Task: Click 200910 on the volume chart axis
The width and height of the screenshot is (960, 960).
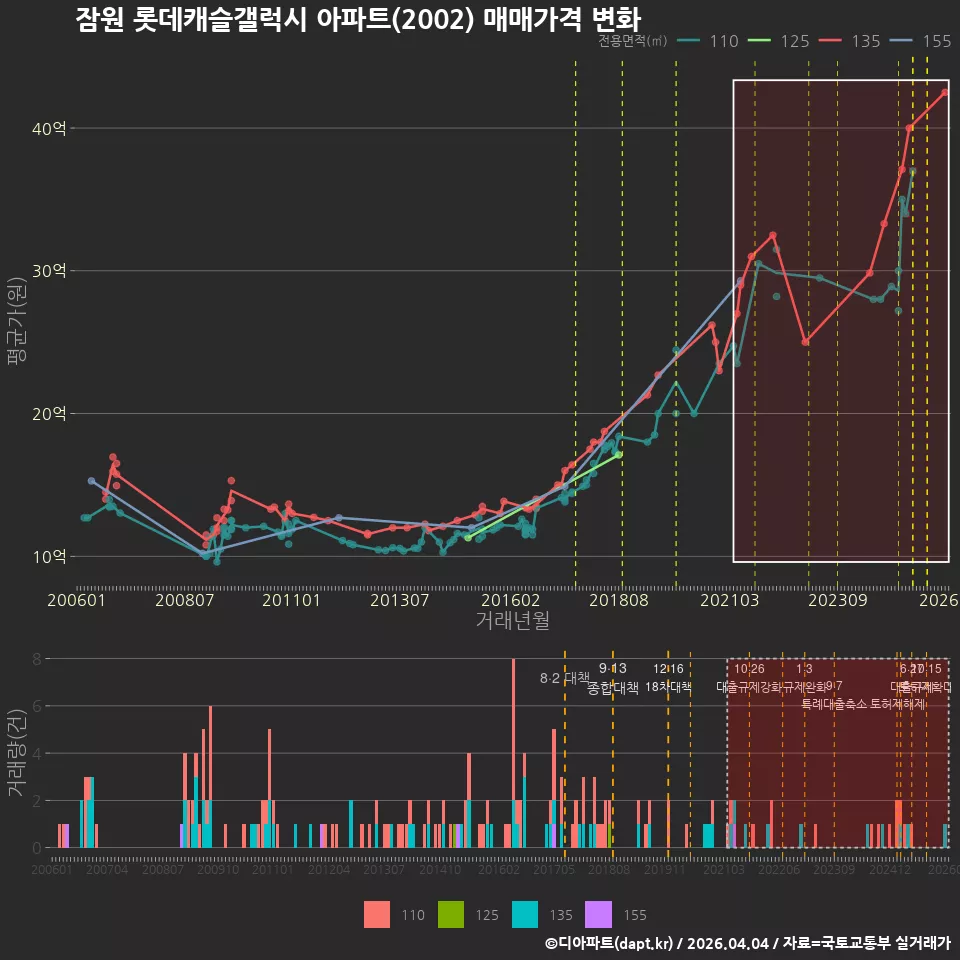Action: tap(218, 869)
